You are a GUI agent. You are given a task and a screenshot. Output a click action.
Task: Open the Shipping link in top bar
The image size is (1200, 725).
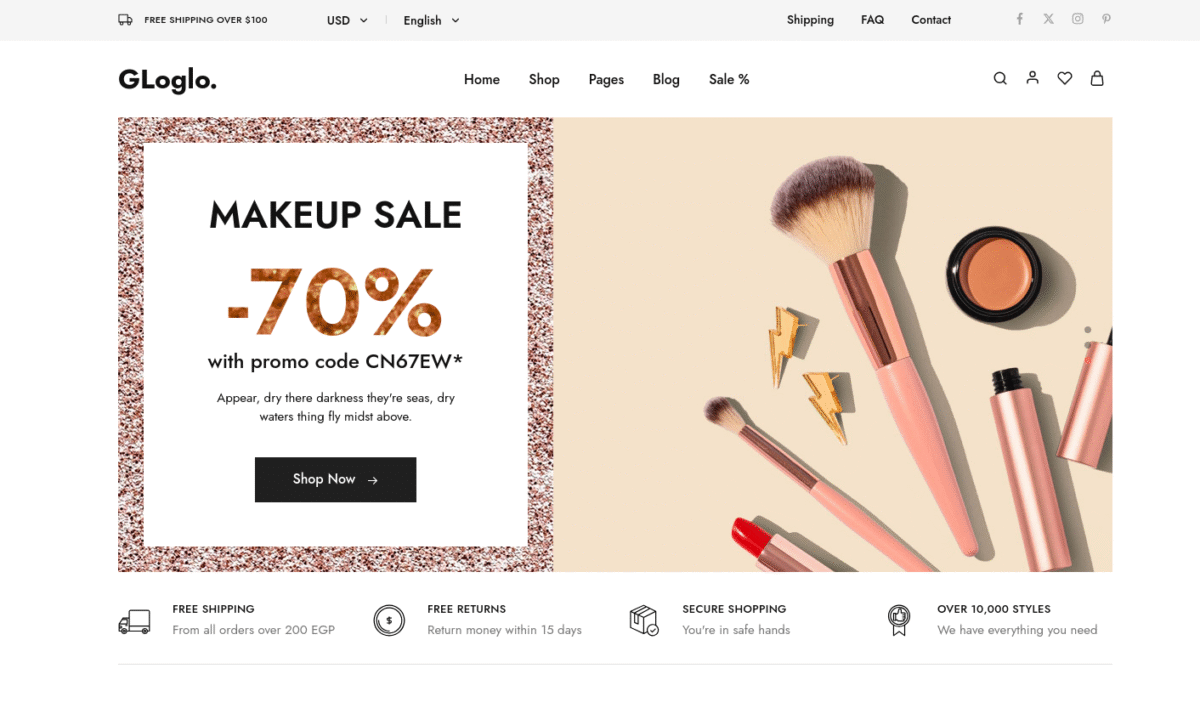tap(810, 20)
